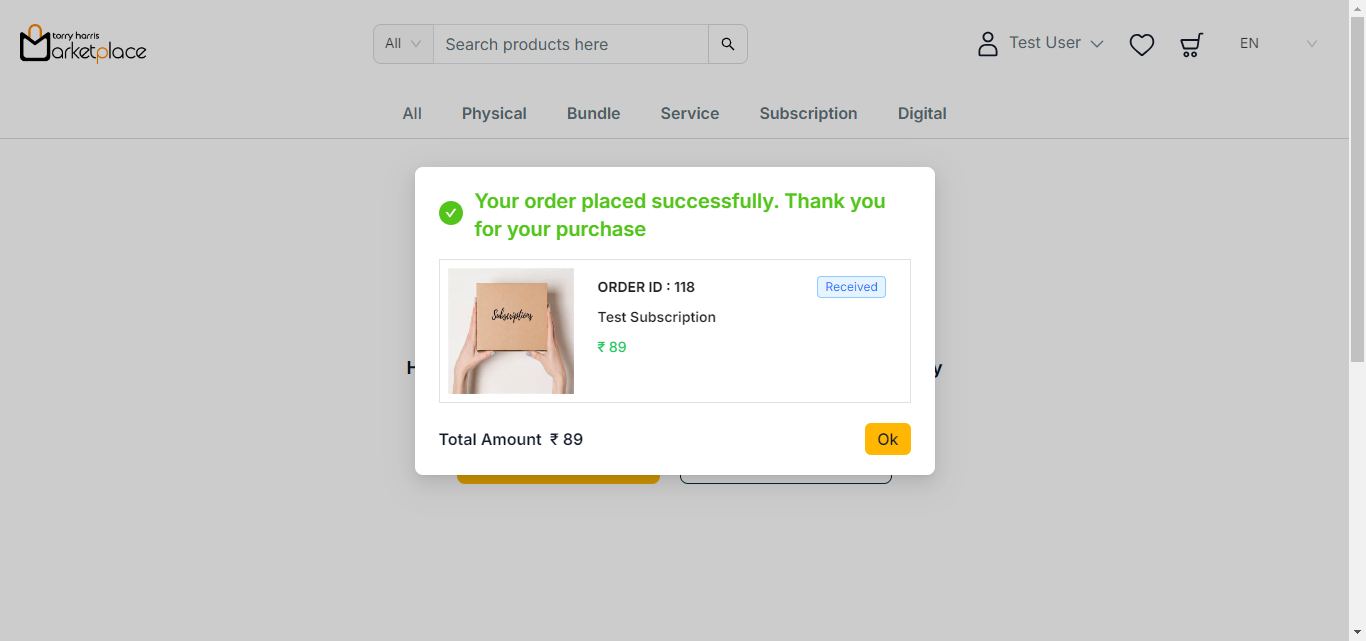This screenshot has height=641, width=1366.
Task: Click the subscription box product thumbnail
Action: click(511, 331)
